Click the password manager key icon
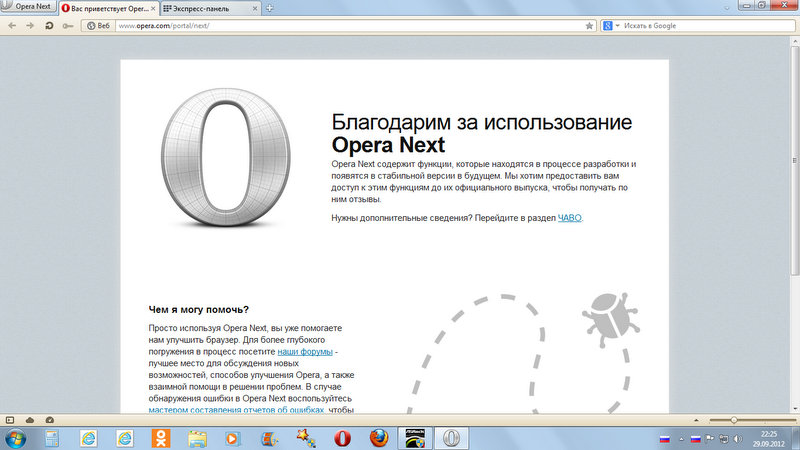Screen dimensions: 800x450 (x=67, y=26)
